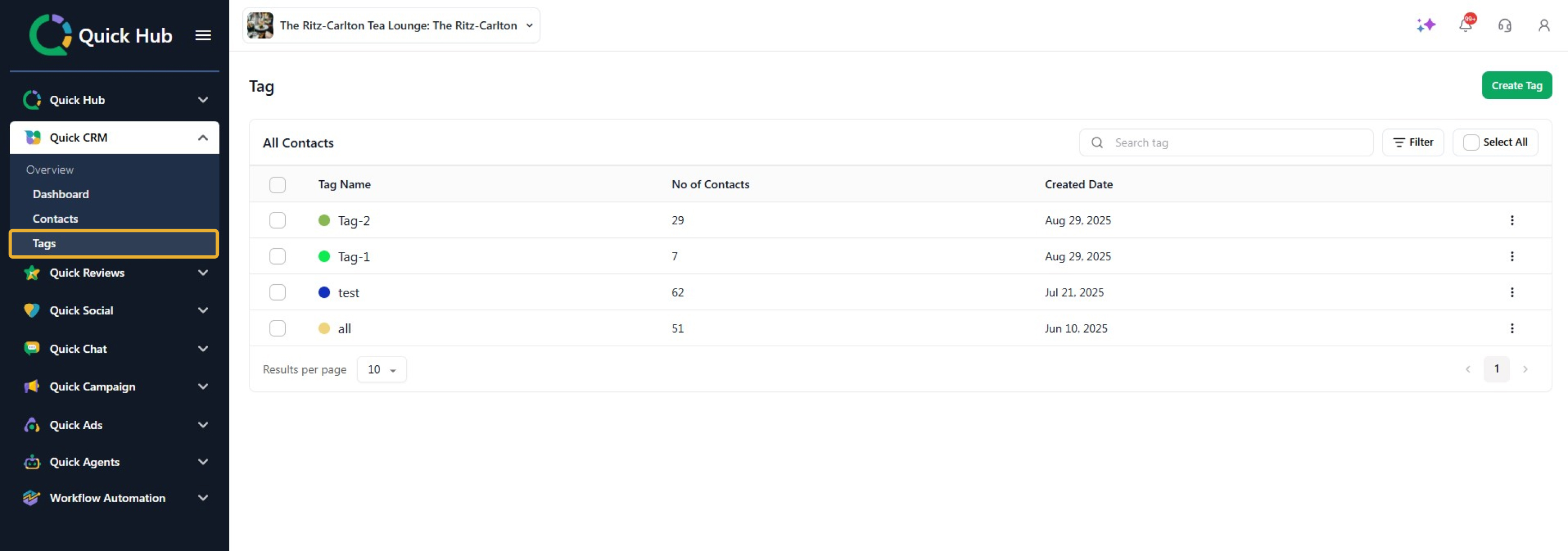Click the blue color dot of test tag
The height and width of the screenshot is (551, 1568).
[x=324, y=292]
